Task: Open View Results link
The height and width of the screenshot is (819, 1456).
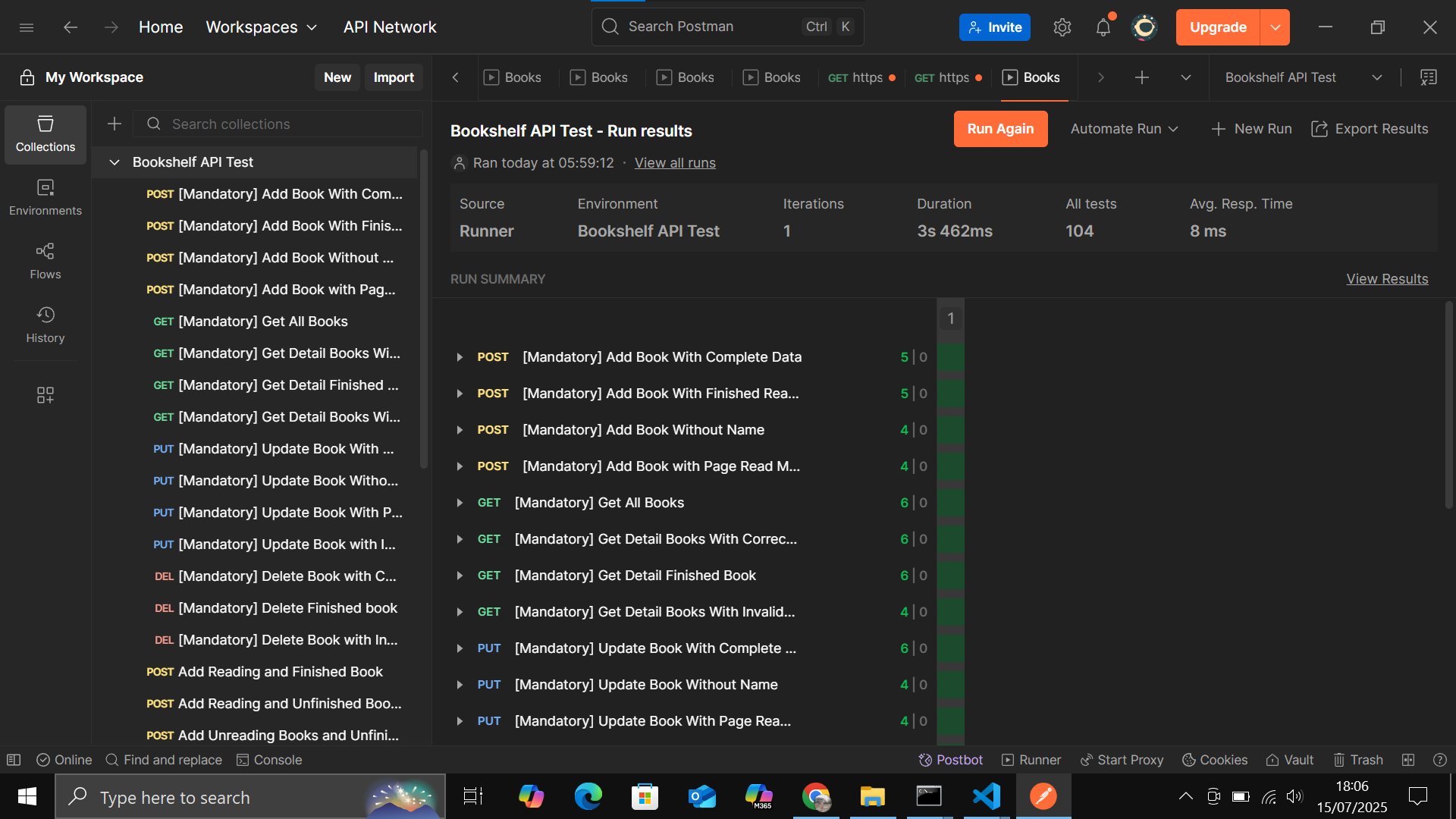Action: (x=1387, y=279)
